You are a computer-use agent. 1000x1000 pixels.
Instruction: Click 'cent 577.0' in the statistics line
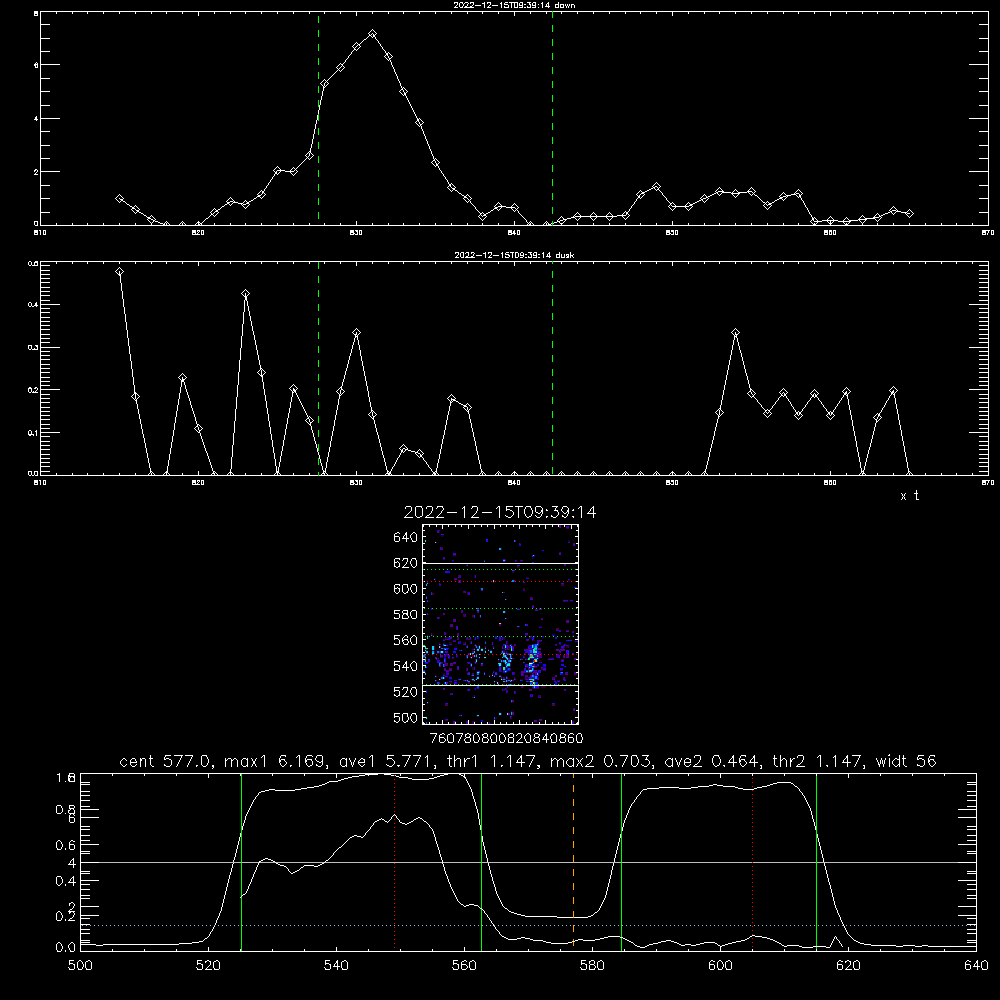point(165,761)
